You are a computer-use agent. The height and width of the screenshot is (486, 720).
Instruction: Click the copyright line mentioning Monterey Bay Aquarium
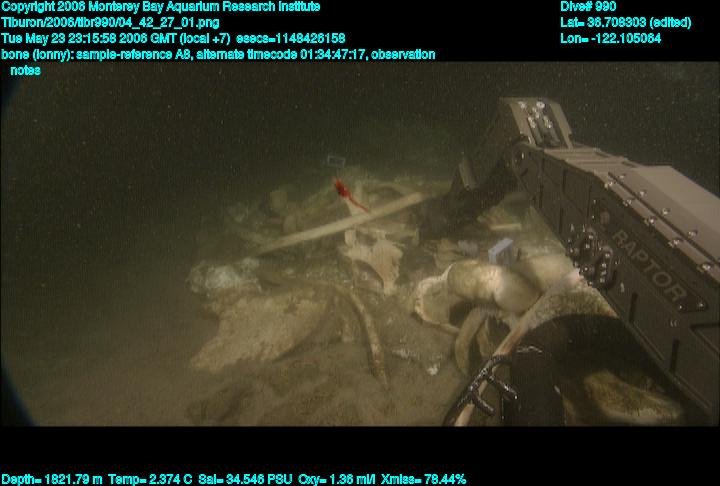(161, 7)
